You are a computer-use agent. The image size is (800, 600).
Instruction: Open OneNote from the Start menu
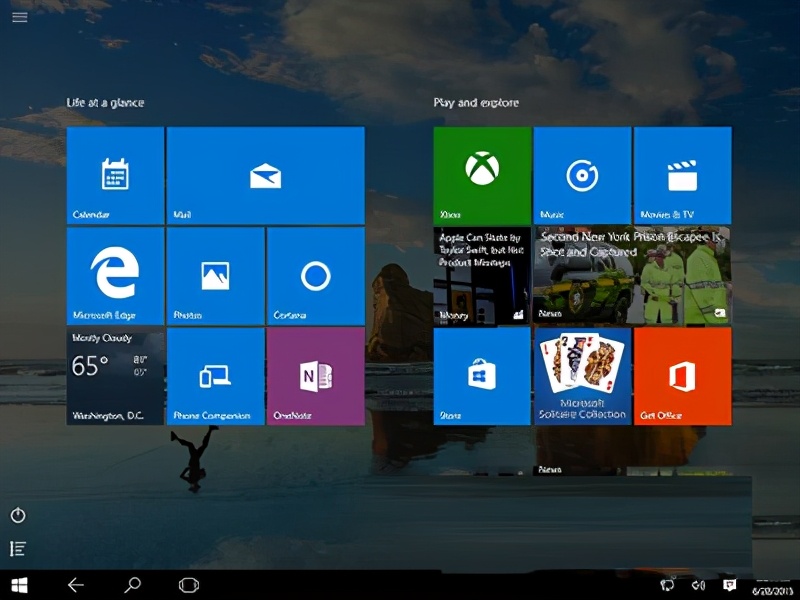(315, 375)
